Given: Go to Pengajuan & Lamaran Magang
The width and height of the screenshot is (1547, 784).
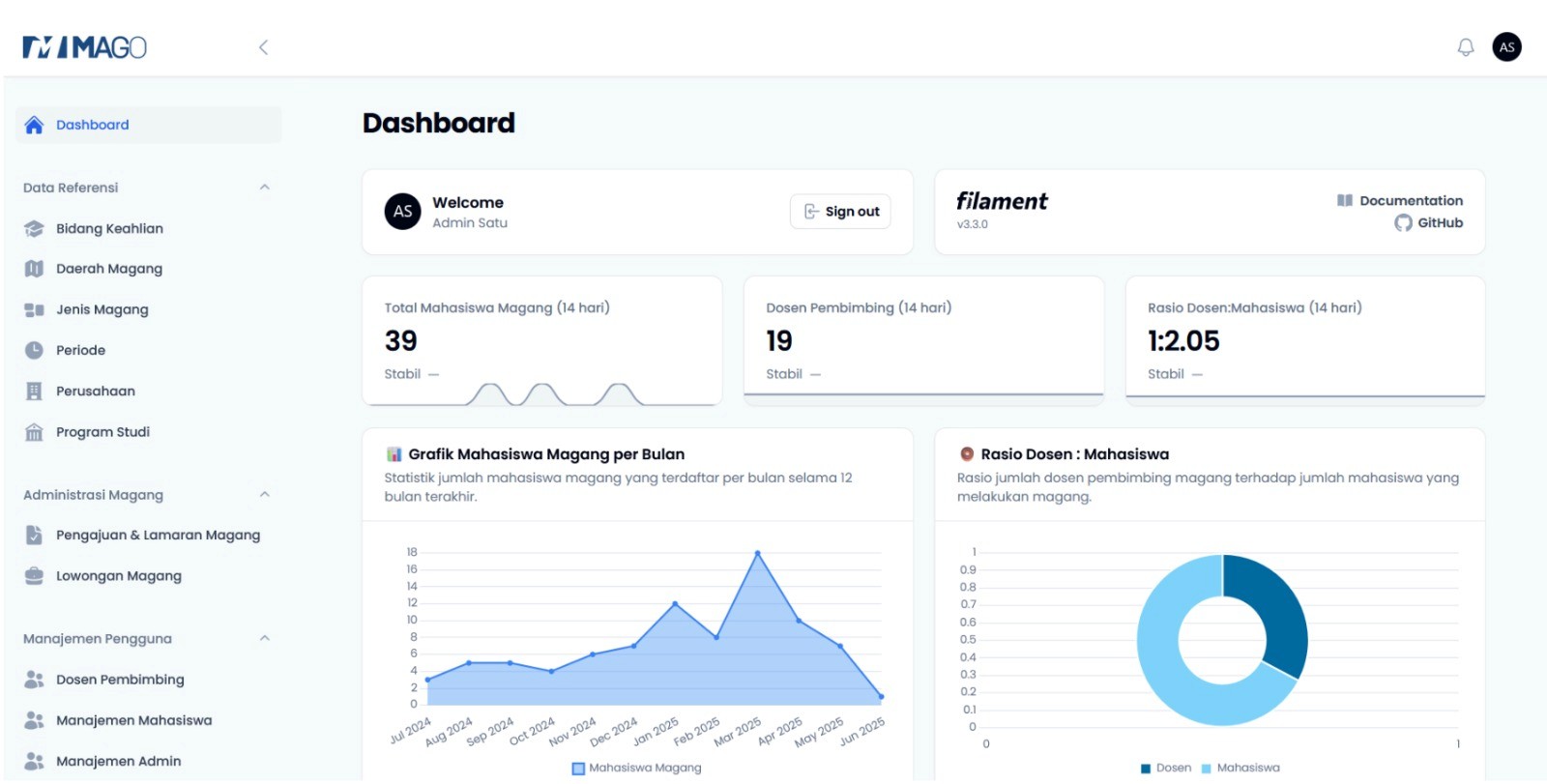Looking at the screenshot, I should (x=149, y=535).
